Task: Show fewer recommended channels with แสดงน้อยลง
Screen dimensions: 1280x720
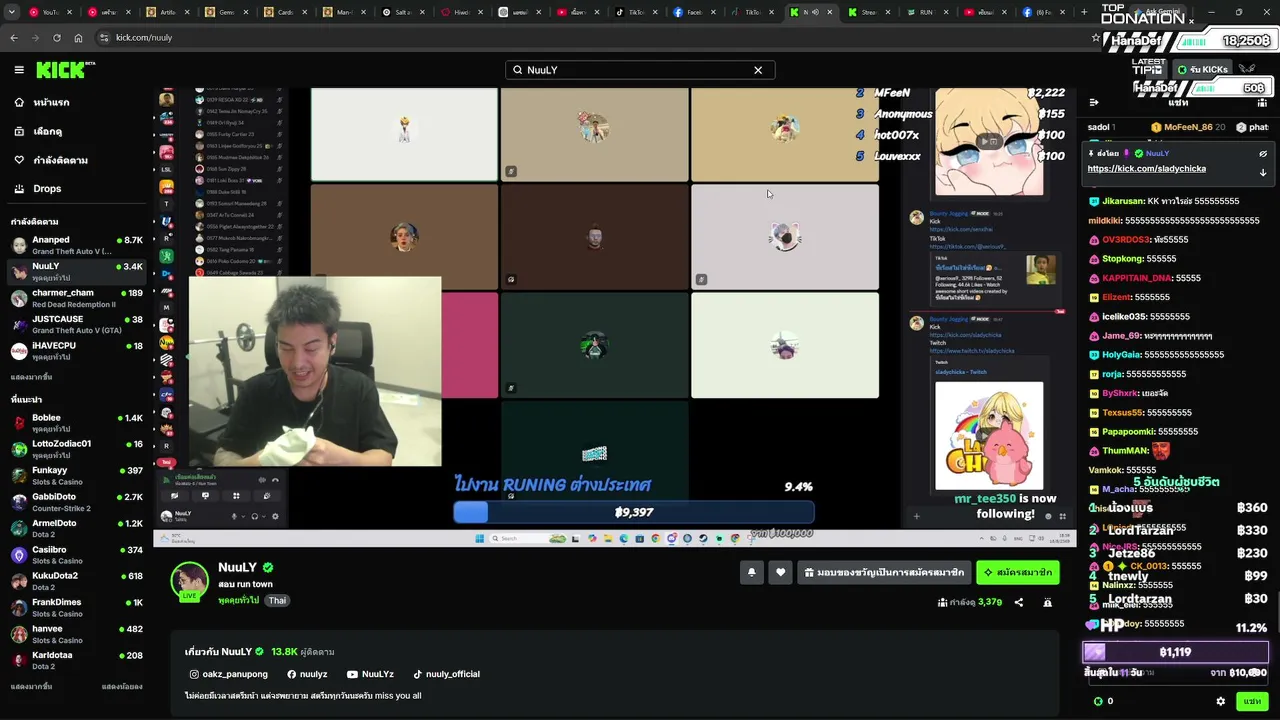Action: click(122, 687)
